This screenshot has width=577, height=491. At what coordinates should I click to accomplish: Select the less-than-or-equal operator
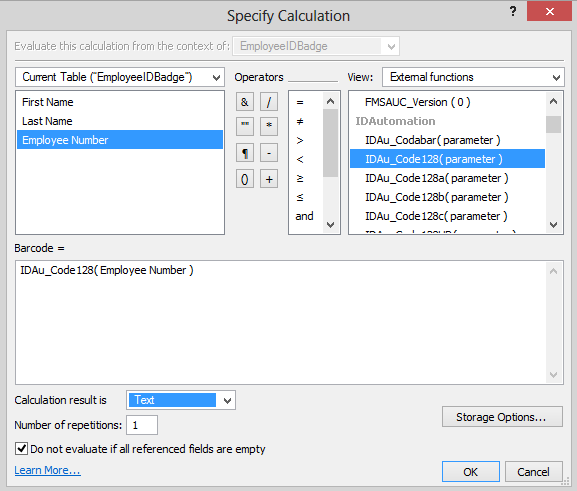[300, 197]
